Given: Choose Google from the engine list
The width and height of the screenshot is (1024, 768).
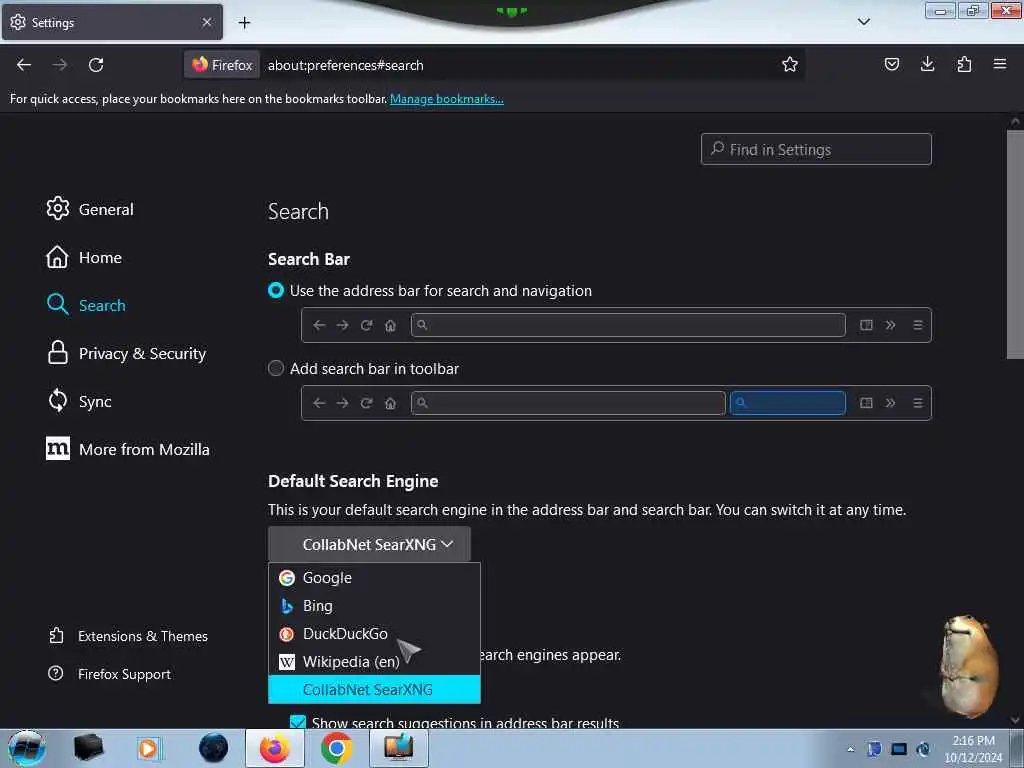Looking at the screenshot, I should [x=374, y=578].
